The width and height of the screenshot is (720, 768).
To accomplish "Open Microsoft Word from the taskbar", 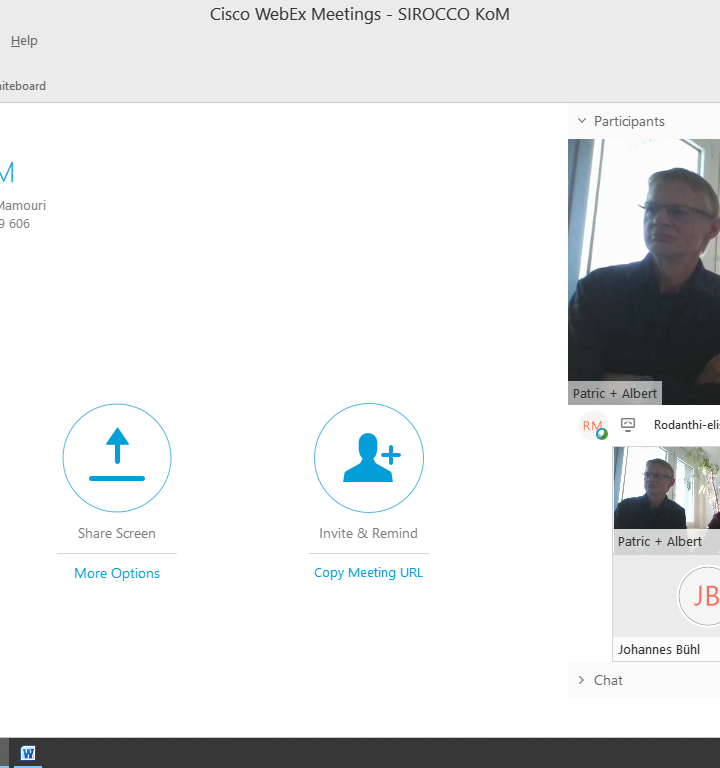I will click(28, 753).
